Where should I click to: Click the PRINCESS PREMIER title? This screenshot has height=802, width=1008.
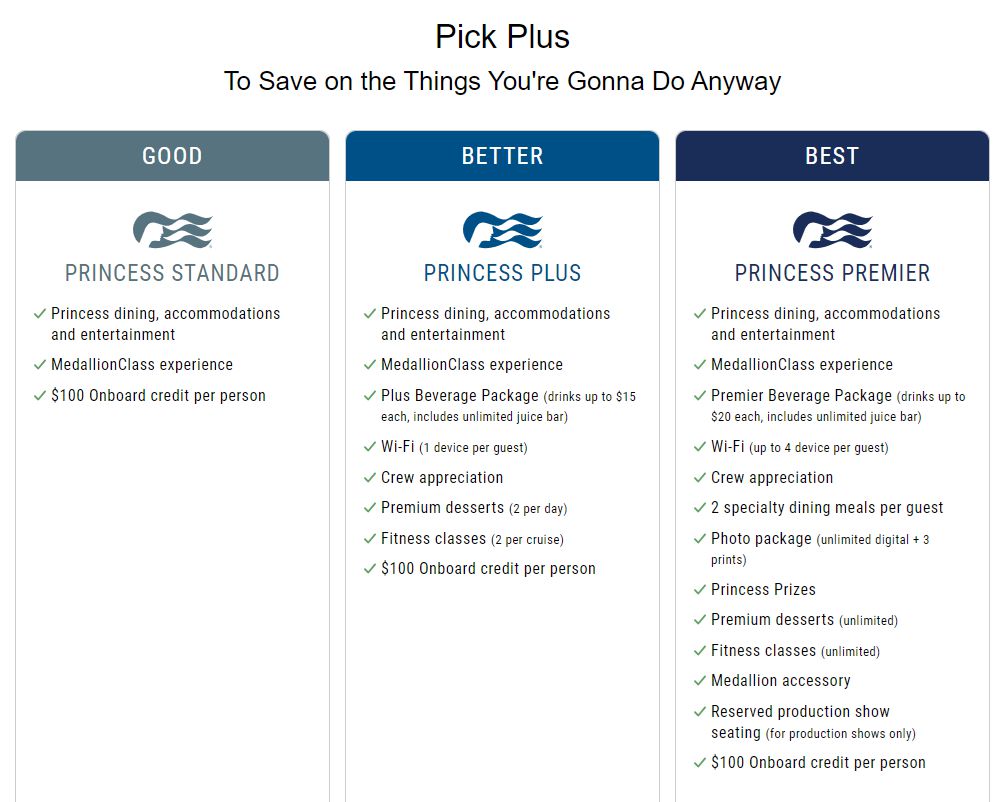[832, 273]
